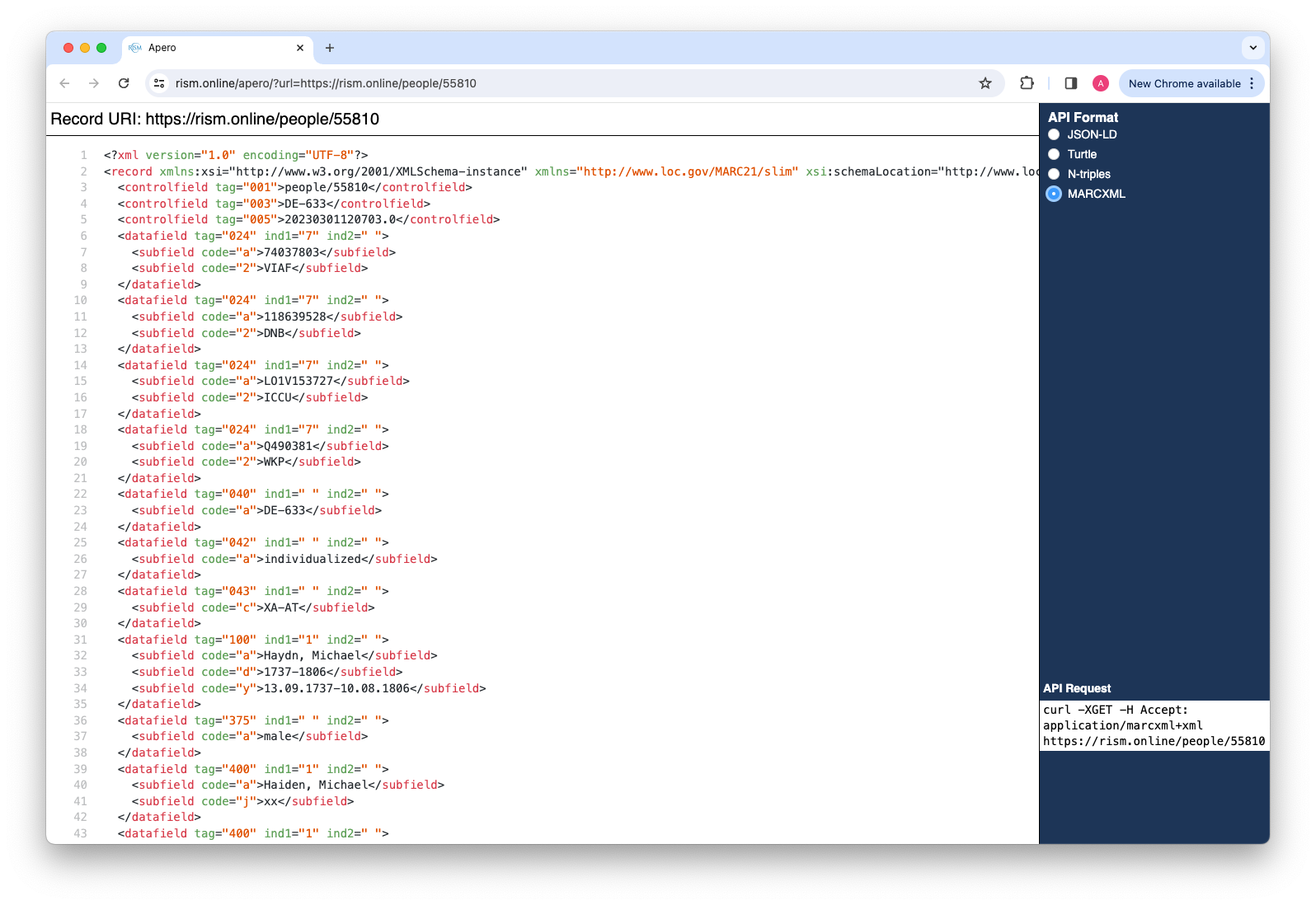1316x905 pixels.
Task: Go back to the previous page
Action: 64,83
